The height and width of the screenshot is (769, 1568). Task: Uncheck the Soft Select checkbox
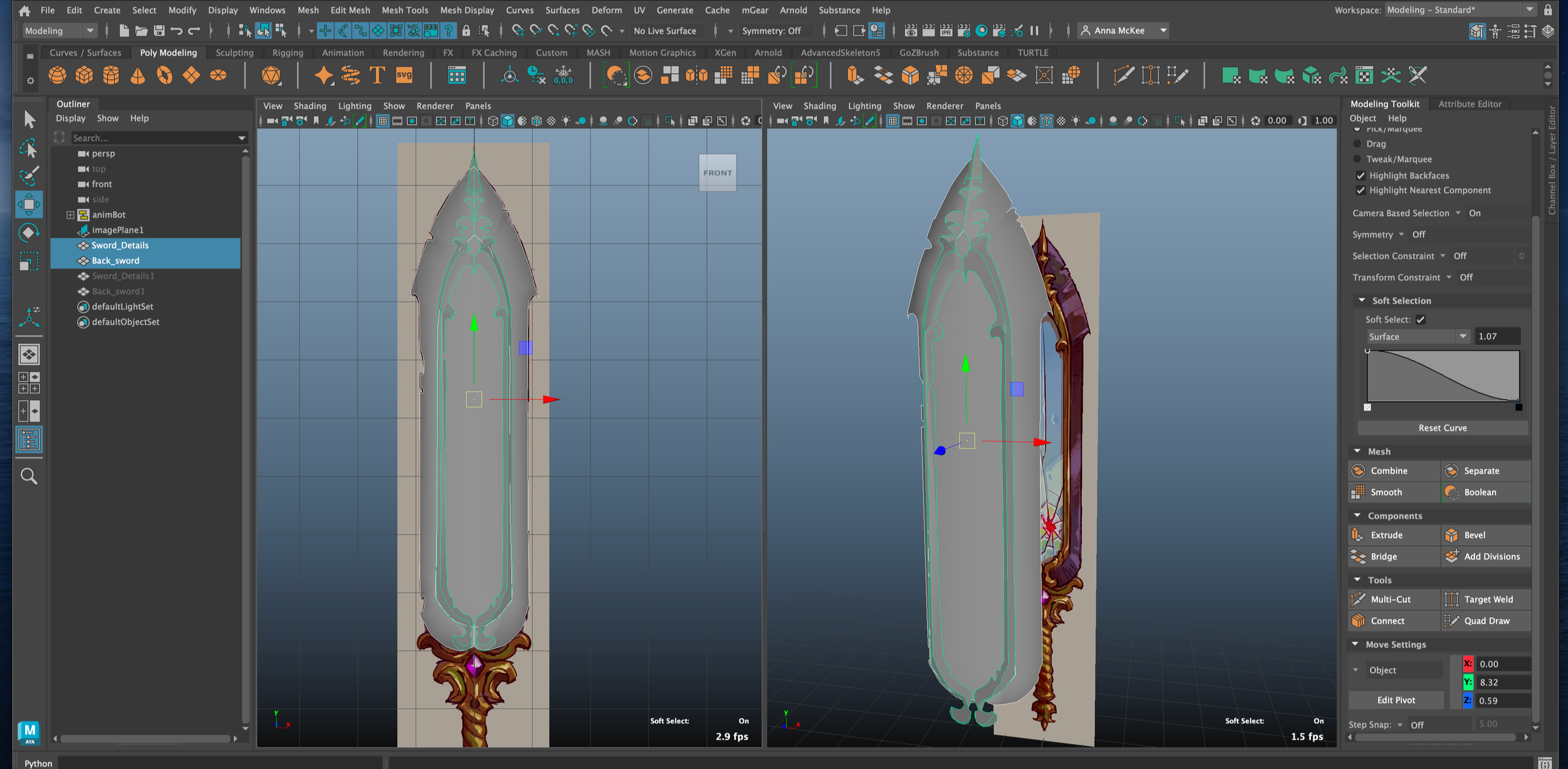[1421, 319]
